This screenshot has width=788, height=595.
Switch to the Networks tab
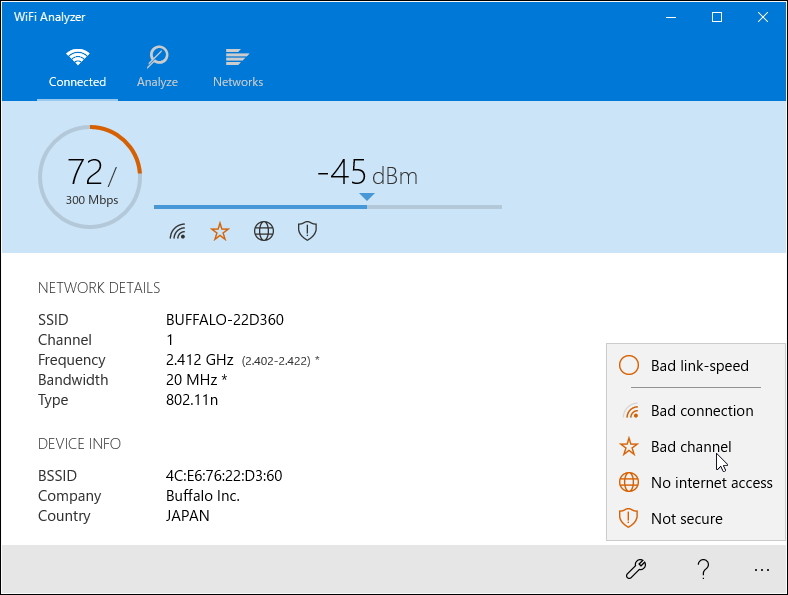pos(238,67)
